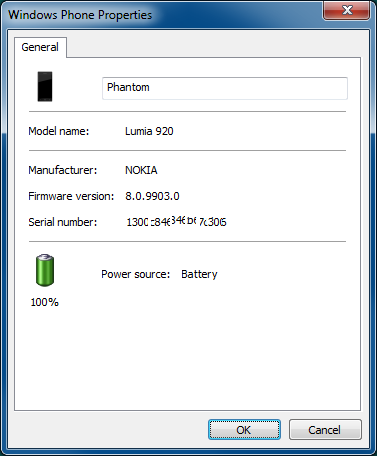Click the Lumia 920 model value
377x456 pixels.
149,131
